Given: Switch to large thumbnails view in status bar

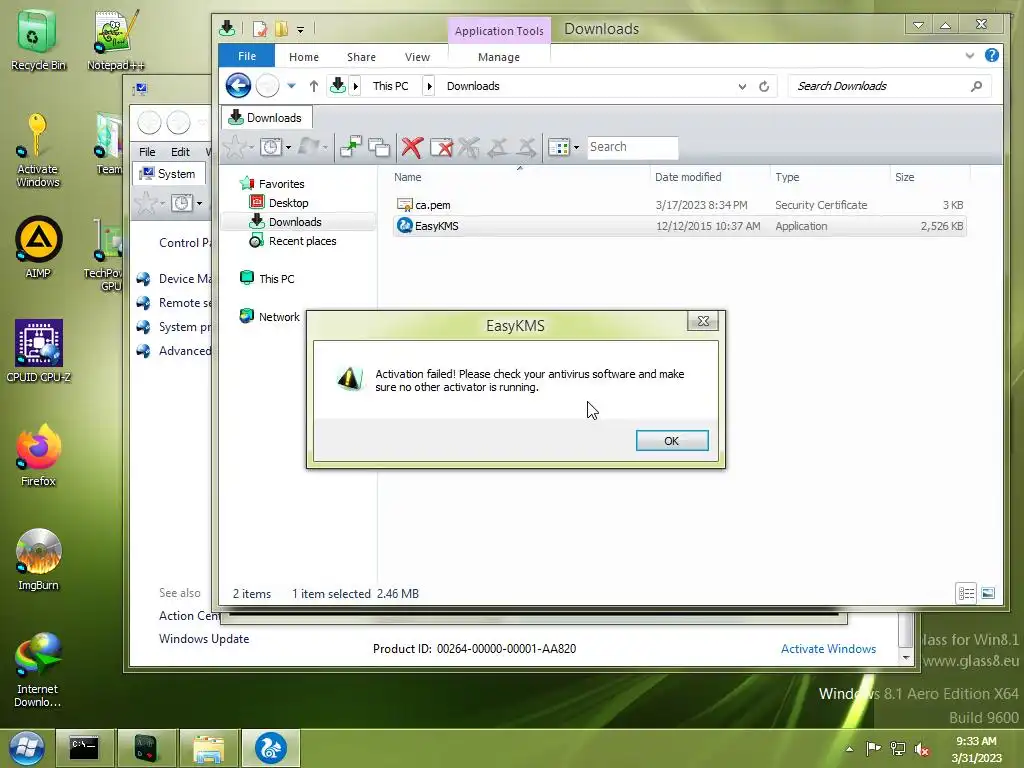Looking at the screenshot, I should click(x=988, y=593).
